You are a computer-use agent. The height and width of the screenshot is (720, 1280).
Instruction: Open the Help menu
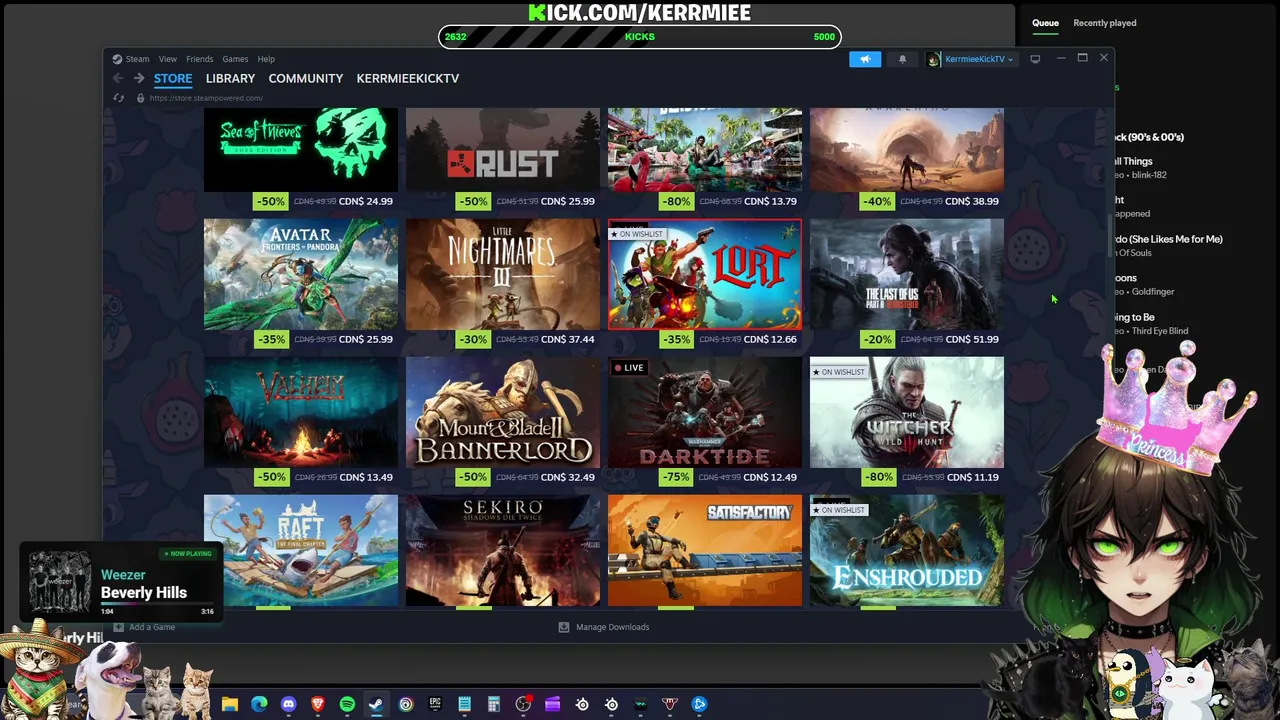click(x=266, y=59)
